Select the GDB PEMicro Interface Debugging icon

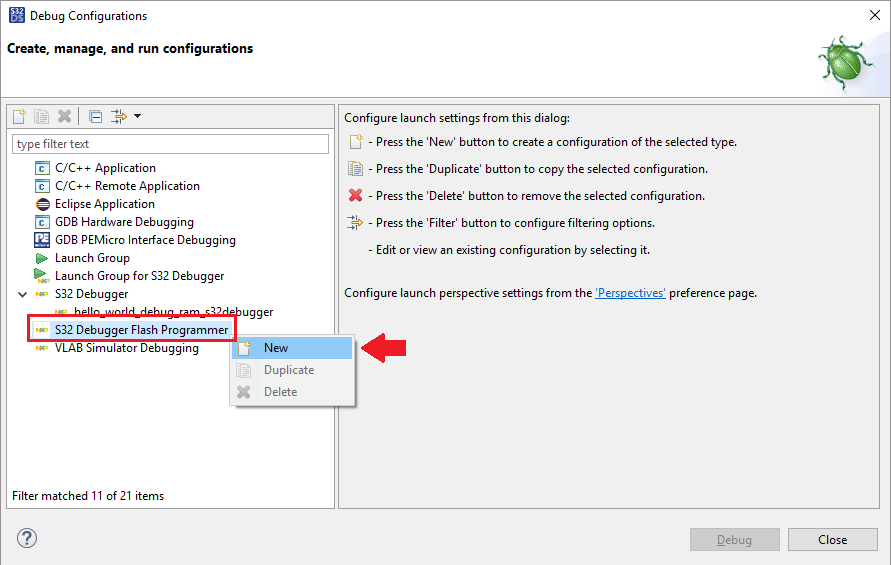[42, 240]
